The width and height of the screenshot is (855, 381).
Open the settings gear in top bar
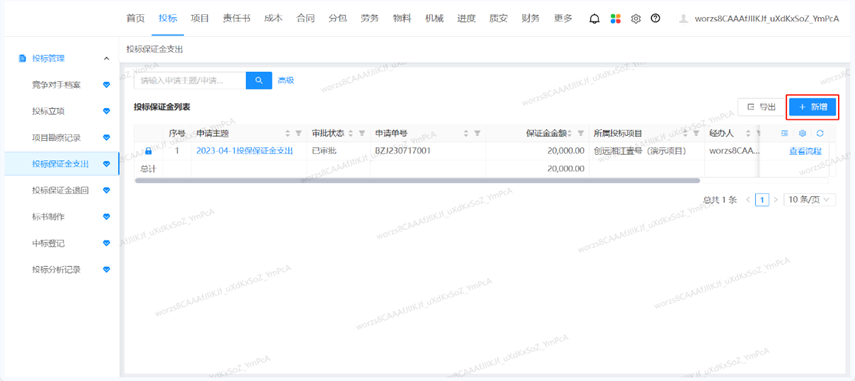635,19
